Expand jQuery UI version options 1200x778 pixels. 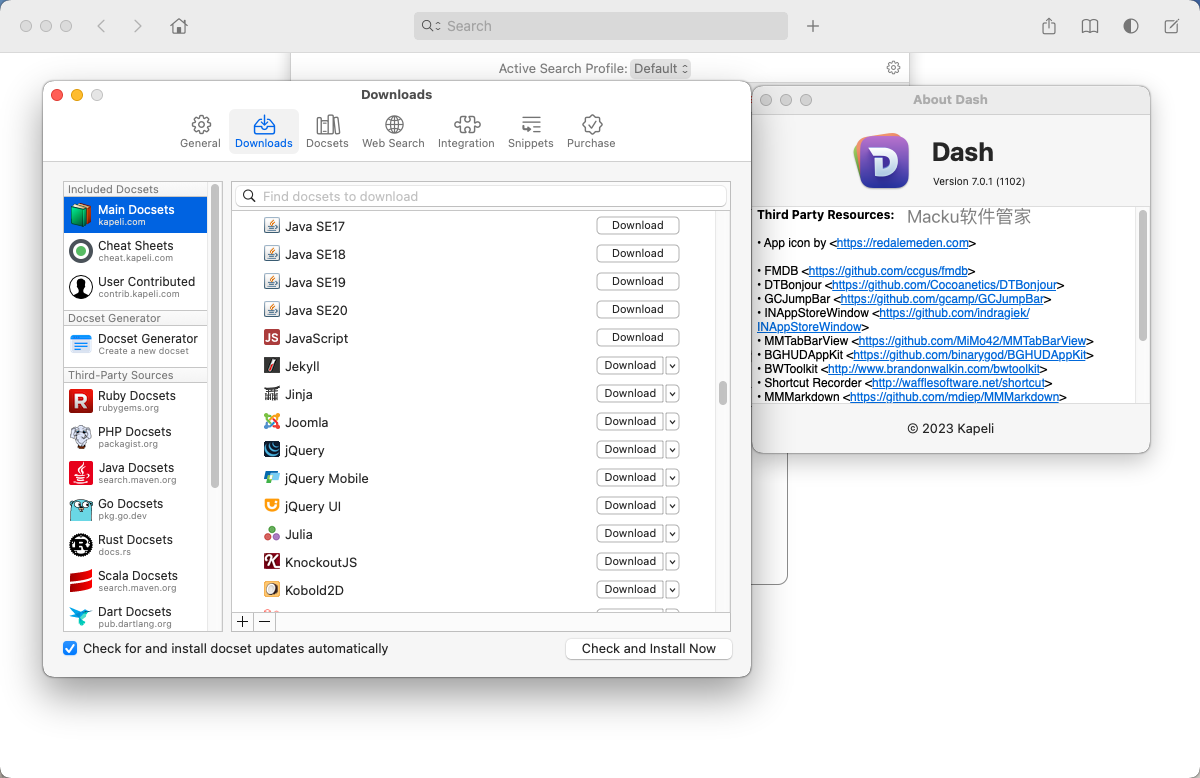pos(672,506)
